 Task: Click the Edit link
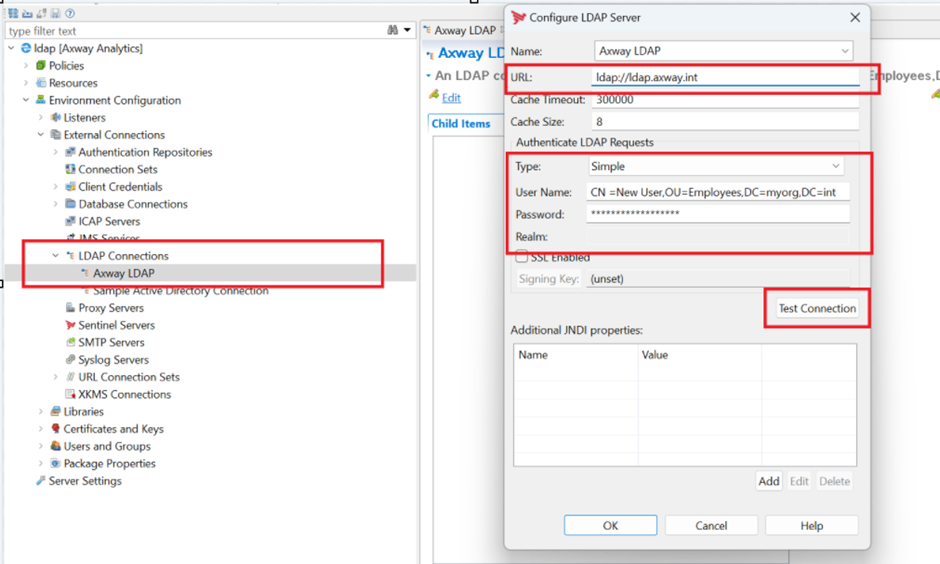(x=451, y=97)
